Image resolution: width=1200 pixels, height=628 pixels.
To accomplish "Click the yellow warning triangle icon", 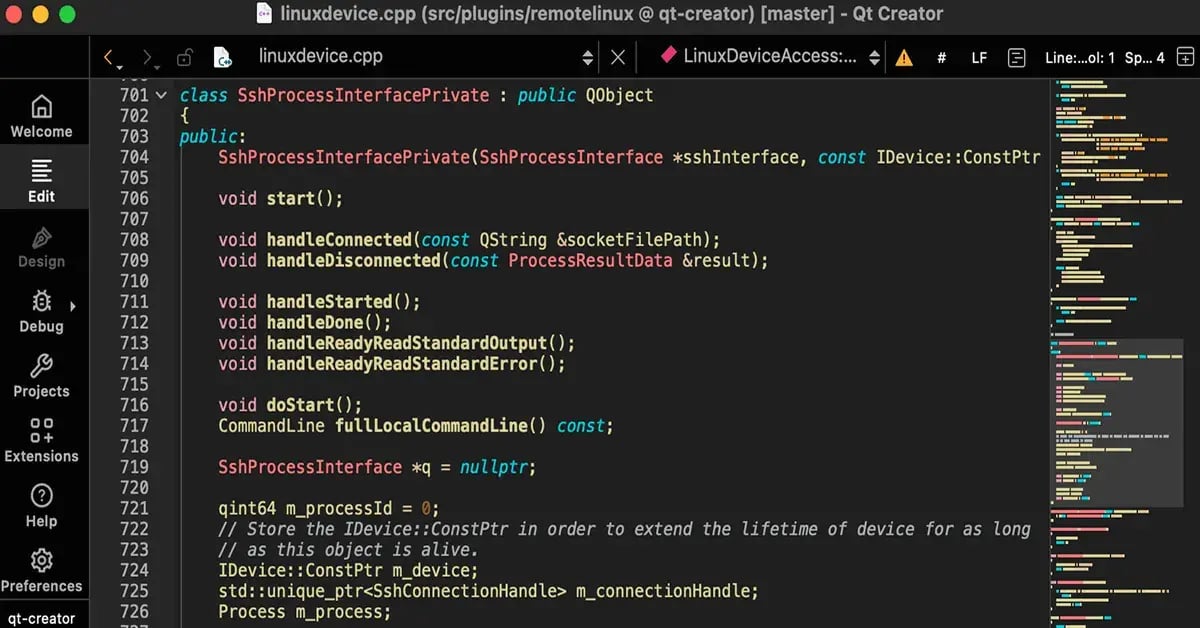I will tap(904, 58).
